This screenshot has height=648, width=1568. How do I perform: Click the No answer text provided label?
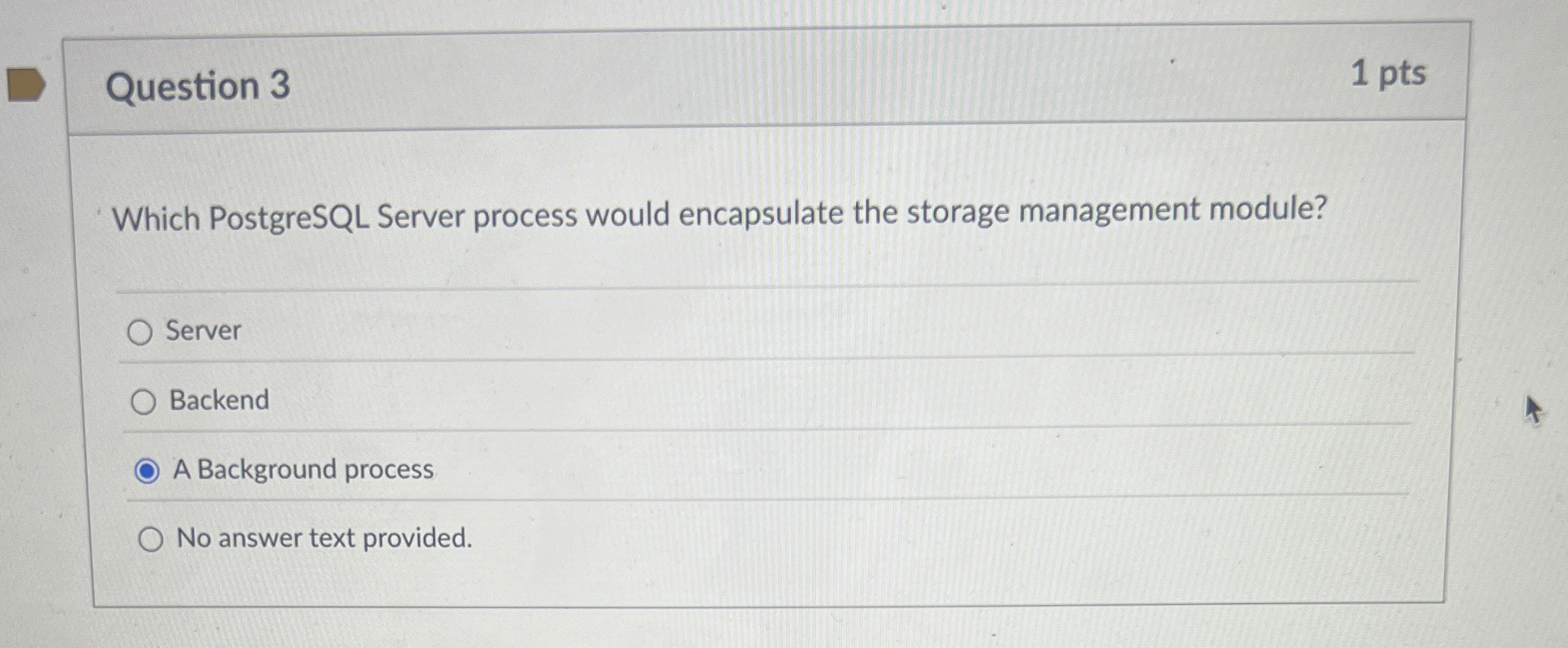click(x=324, y=537)
